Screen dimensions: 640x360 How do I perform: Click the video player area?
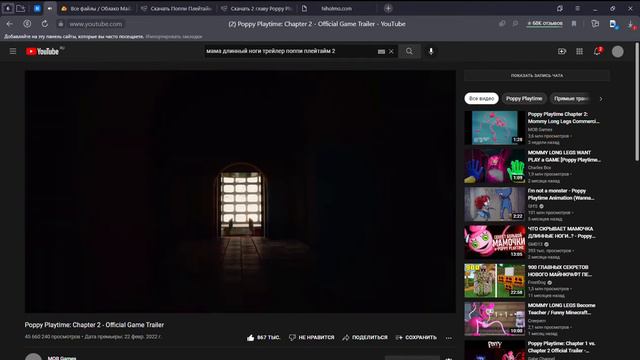[x=240, y=191]
